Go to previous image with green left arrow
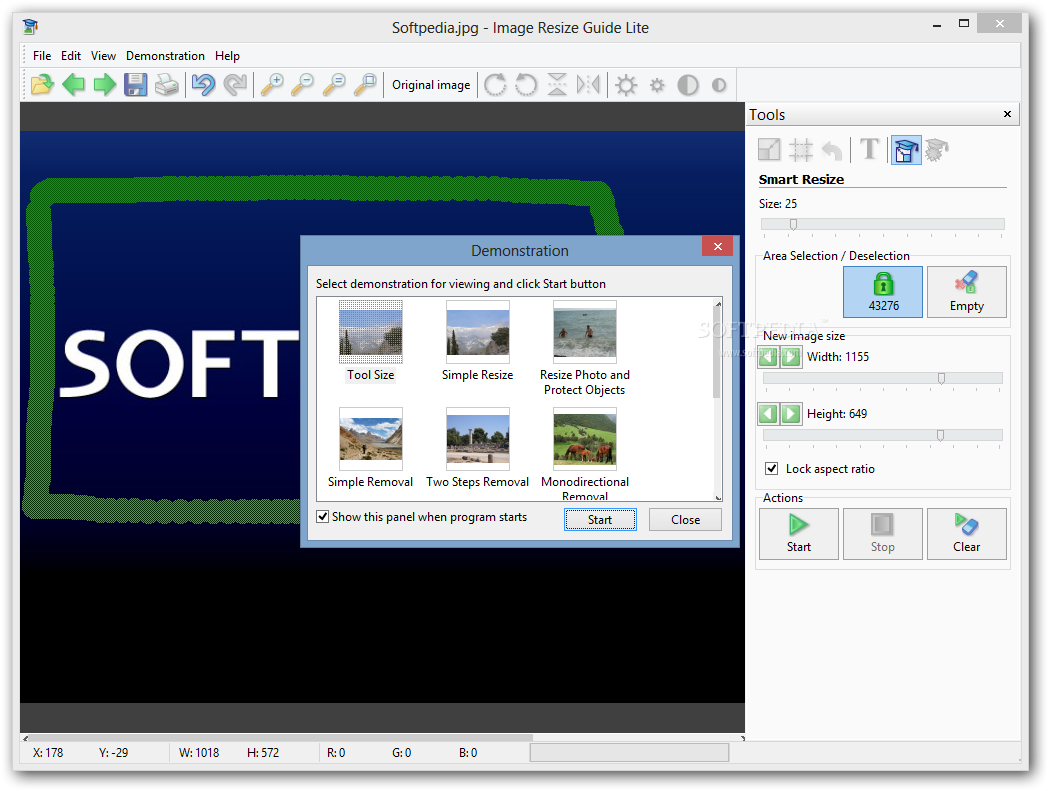Screen dimensions: 1049x791 (x=73, y=85)
